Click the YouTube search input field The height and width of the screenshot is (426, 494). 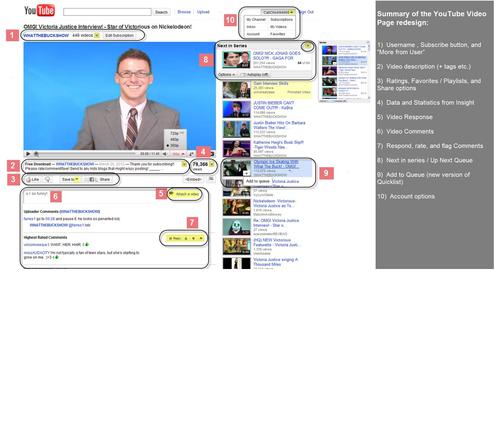pos(107,12)
